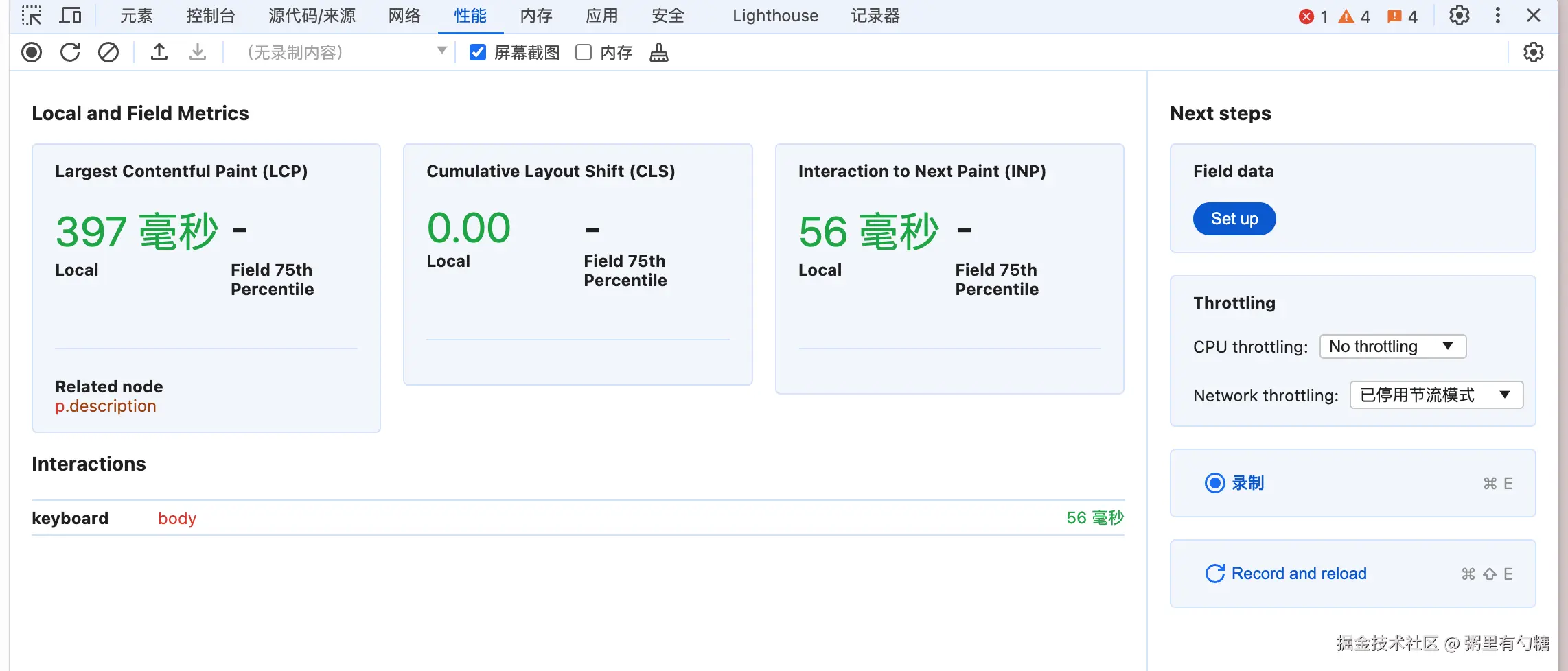Enable the 内存 checkbox
The height and width of the screenshot is (671, 1568).
pos(584,52)
